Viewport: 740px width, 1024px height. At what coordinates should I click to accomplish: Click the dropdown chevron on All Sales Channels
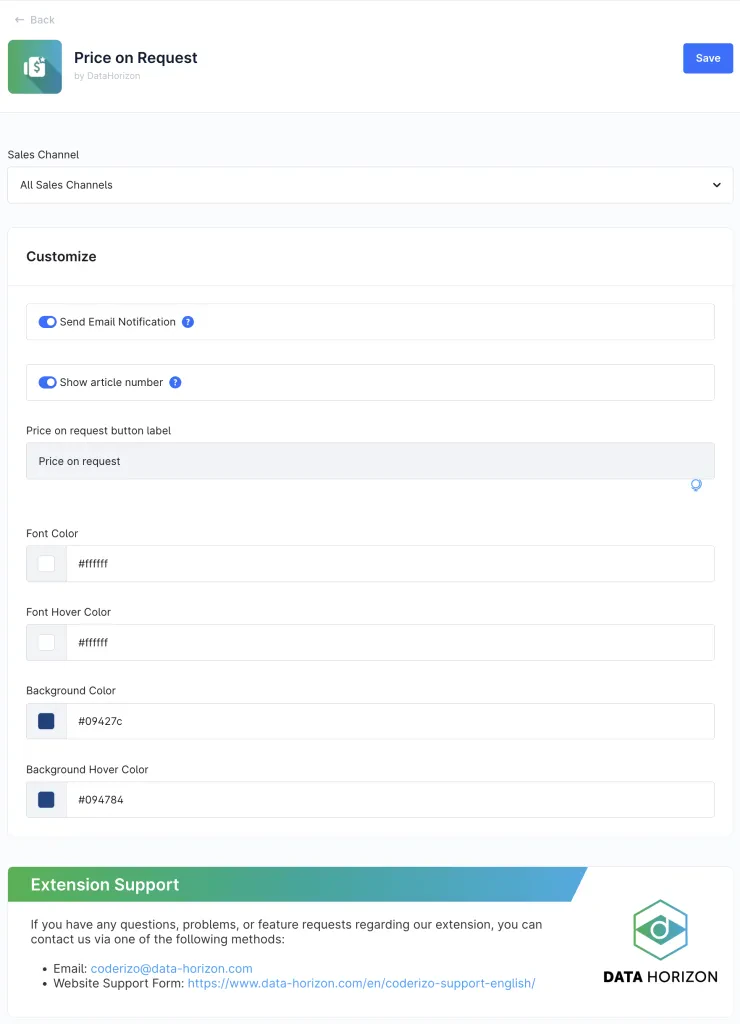pyautogui.click(x=716, y=185)
